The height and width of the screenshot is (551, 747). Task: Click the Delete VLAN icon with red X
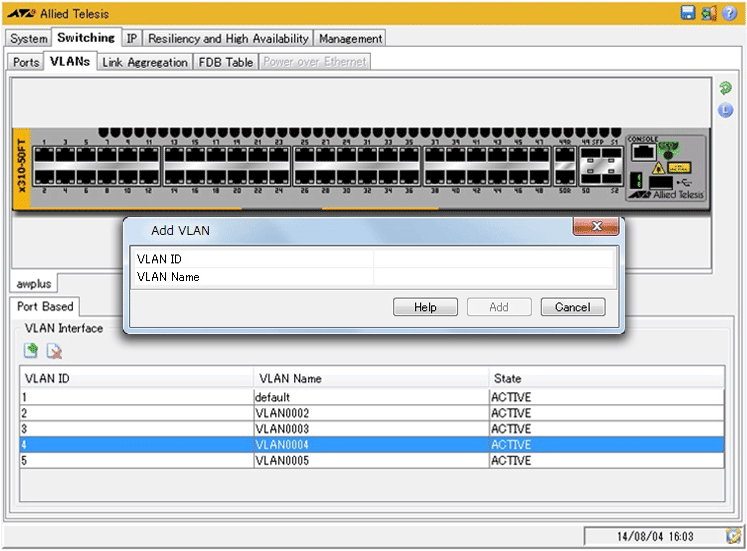(x=54, y=351)
